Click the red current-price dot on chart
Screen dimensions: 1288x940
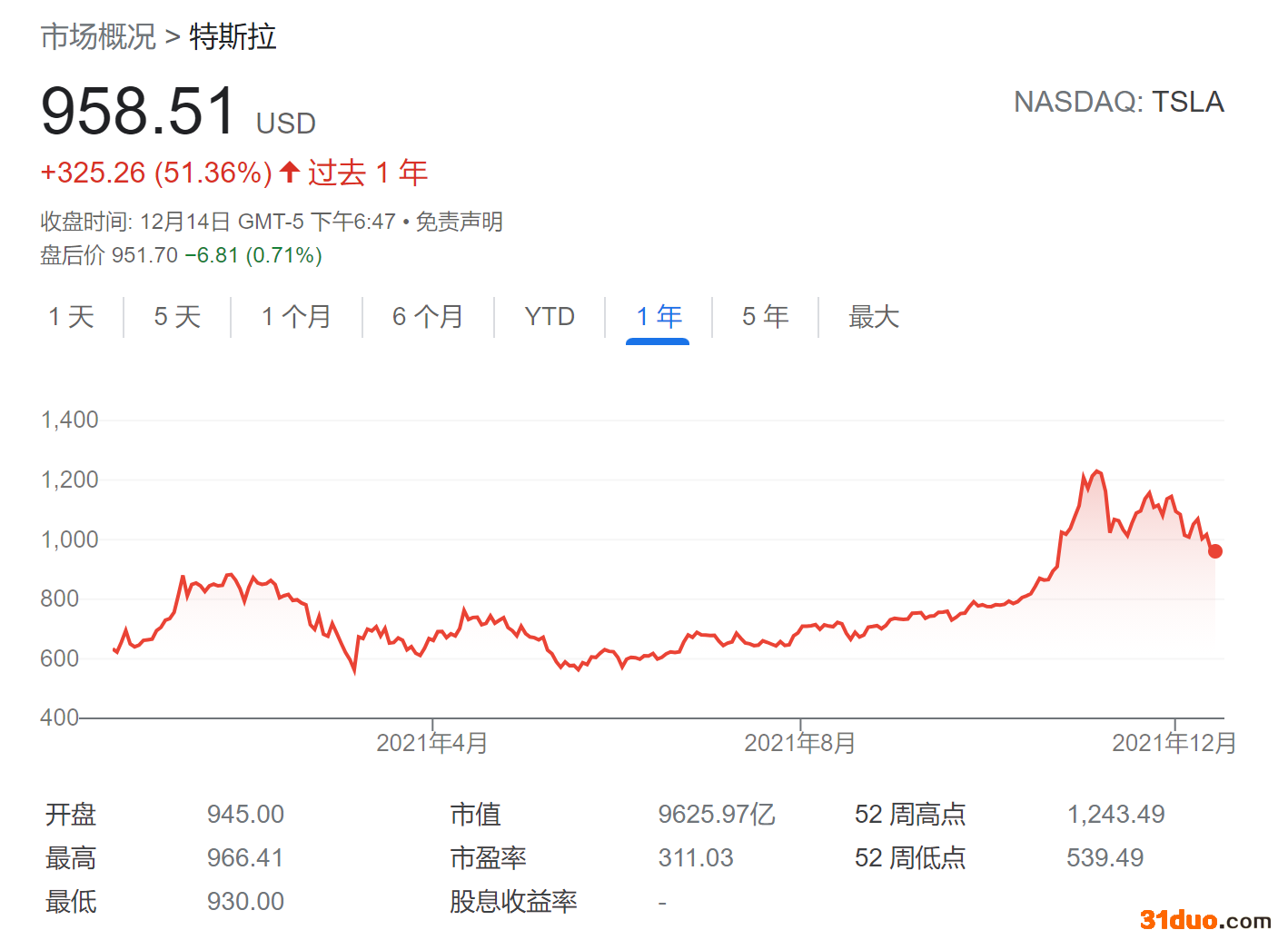pyautogui.click(x=1215, y=551)
